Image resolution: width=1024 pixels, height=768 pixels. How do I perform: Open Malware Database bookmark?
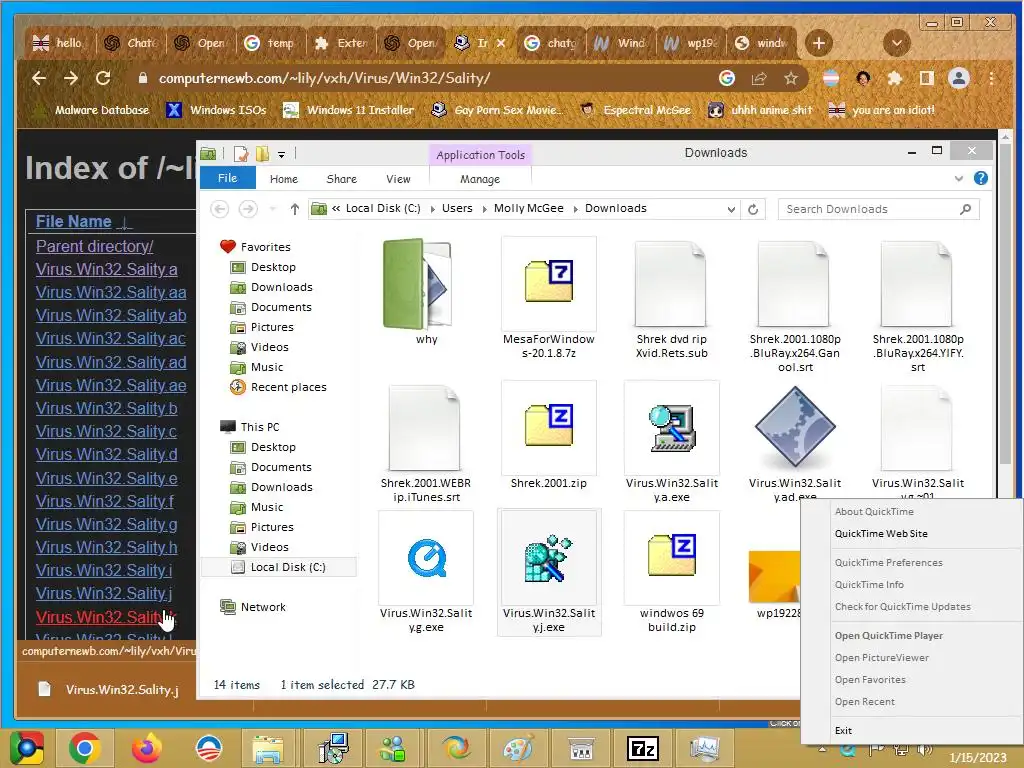click(91, 110)
